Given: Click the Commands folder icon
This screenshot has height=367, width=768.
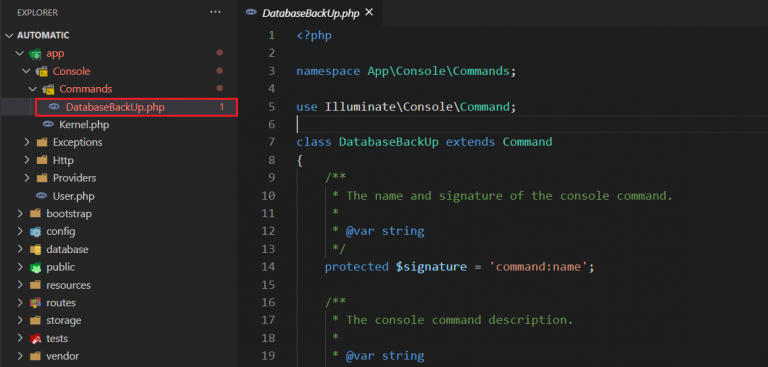Looking at the screenshot, I should point(48,89).
